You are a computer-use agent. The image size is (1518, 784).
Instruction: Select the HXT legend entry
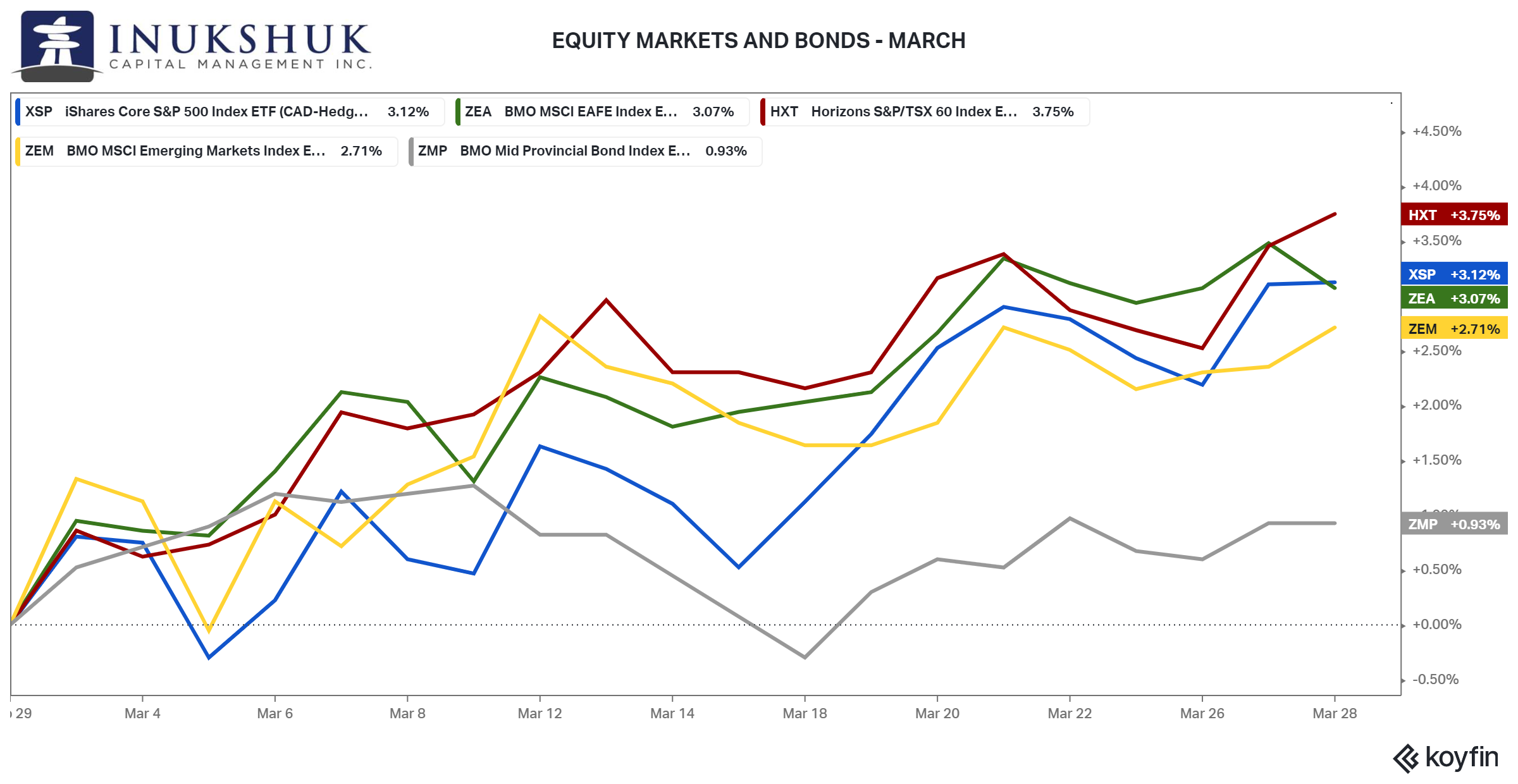[925, 112]
